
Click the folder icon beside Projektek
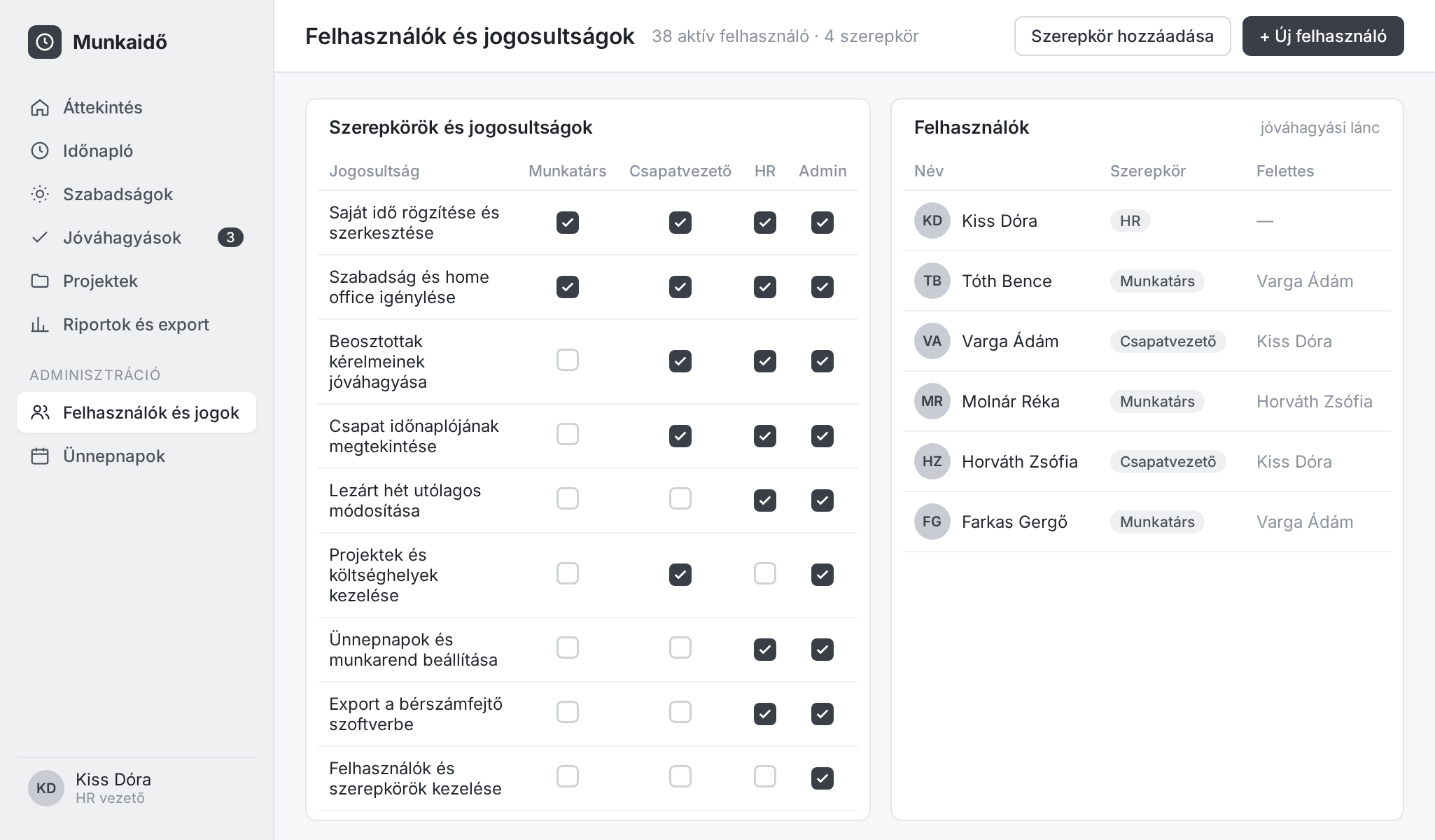(x=40, y=281)
